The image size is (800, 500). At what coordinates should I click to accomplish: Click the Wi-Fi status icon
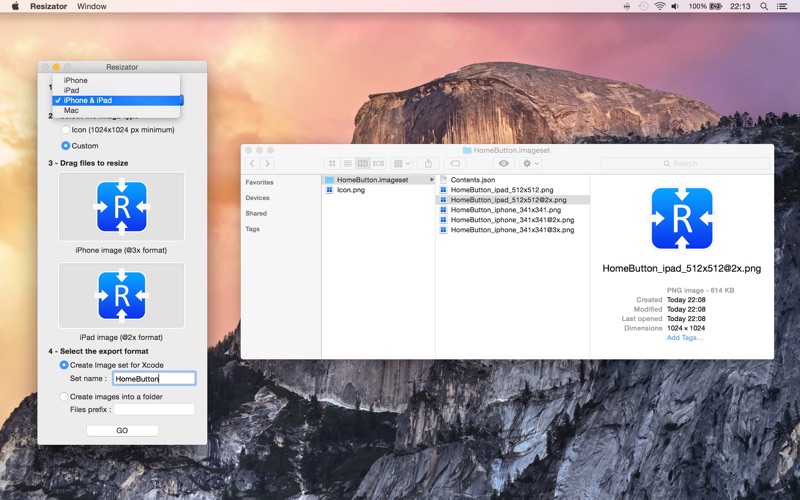pos(660,6)
